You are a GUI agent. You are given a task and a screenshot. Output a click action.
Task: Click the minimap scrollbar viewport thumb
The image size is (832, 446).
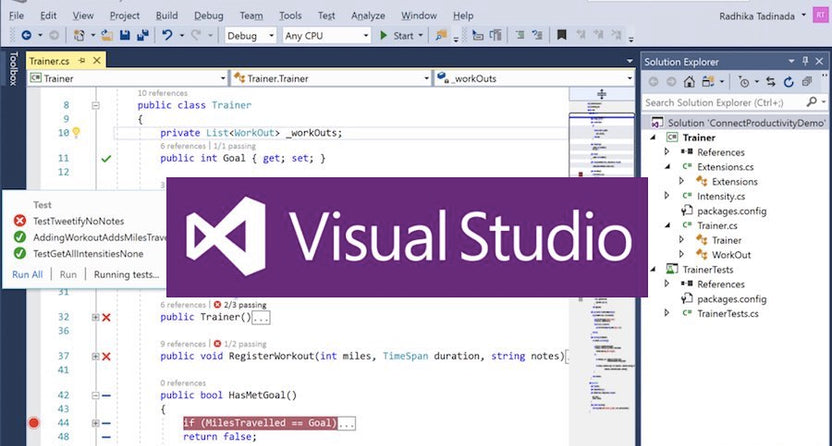point(602,143)
